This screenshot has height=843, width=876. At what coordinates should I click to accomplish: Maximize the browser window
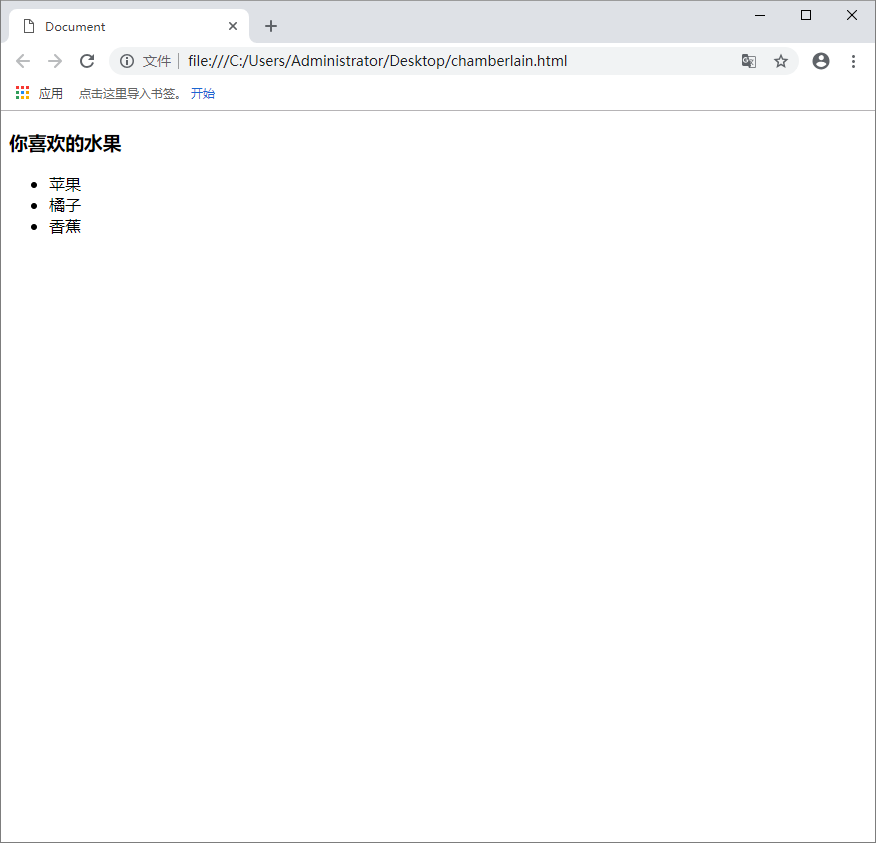tap(806, 15)
